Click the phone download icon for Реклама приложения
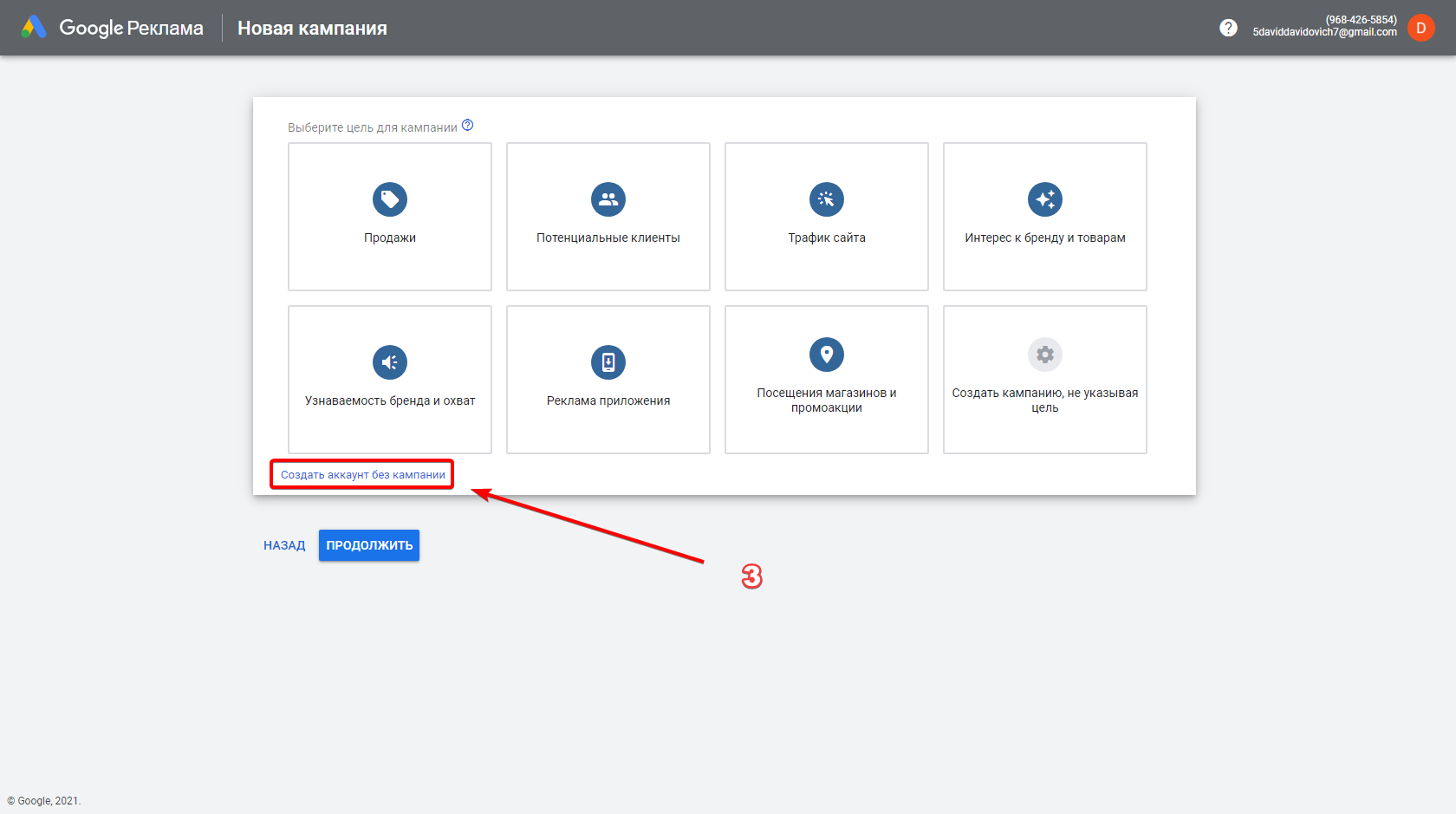Viewport: 1456px width, 814px height. [608, 362]
